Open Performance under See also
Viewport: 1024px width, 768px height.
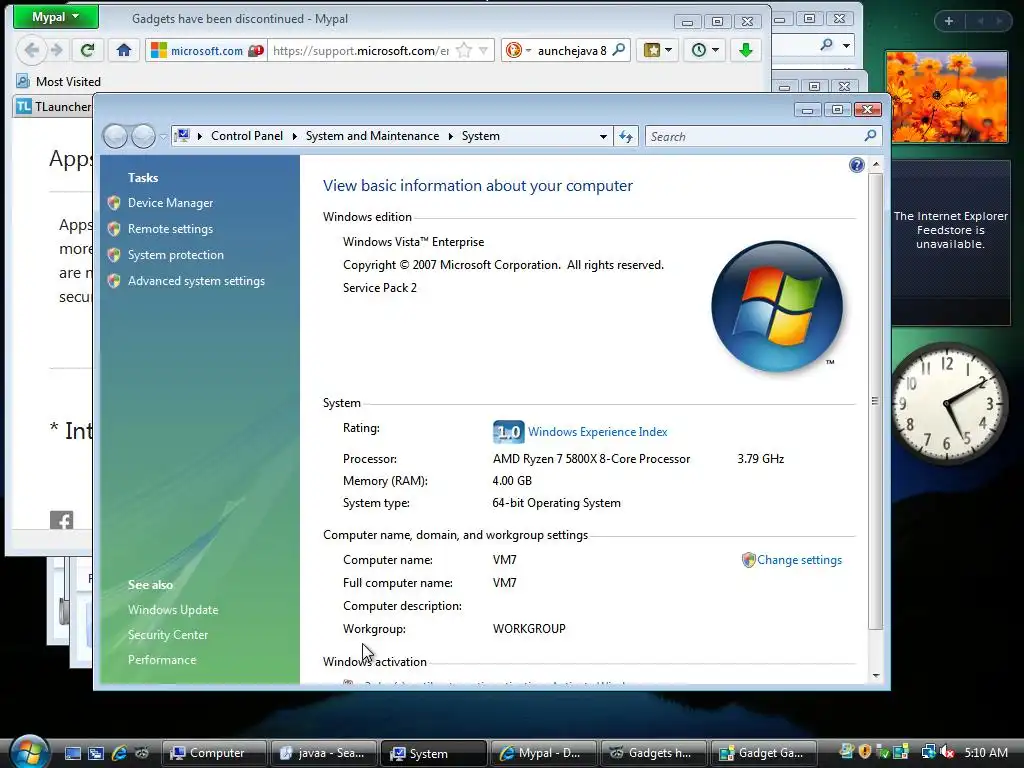[162, 660]
